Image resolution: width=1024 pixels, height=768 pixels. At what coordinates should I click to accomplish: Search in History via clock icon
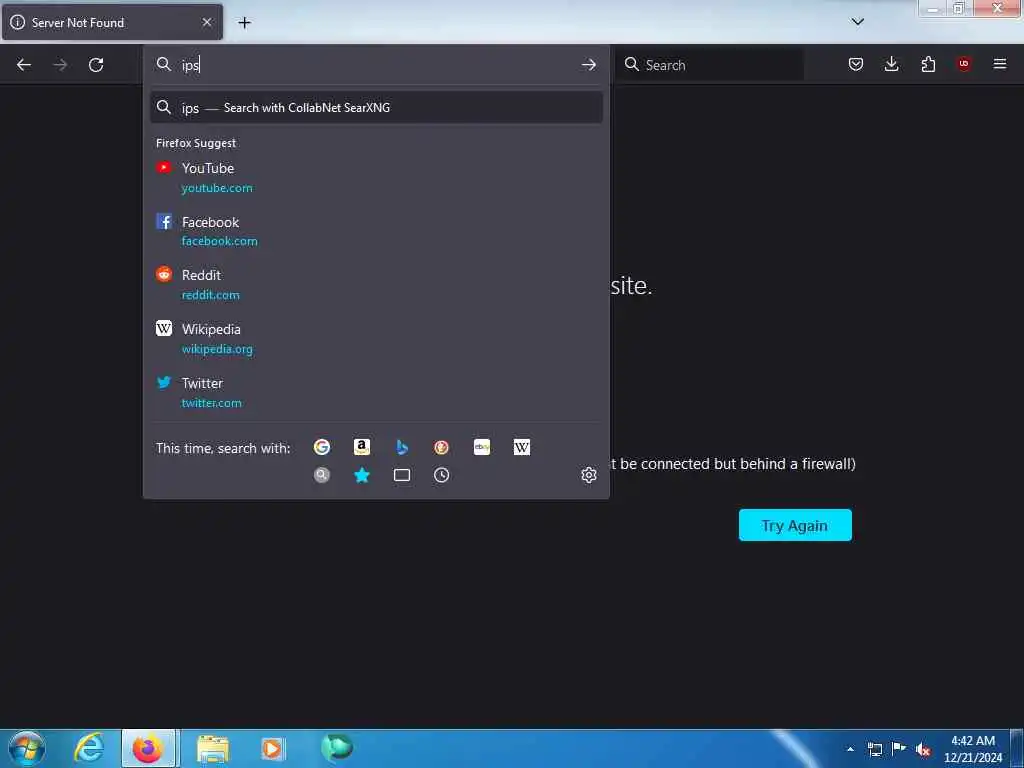pyautogui.click(x=441, y=475)
